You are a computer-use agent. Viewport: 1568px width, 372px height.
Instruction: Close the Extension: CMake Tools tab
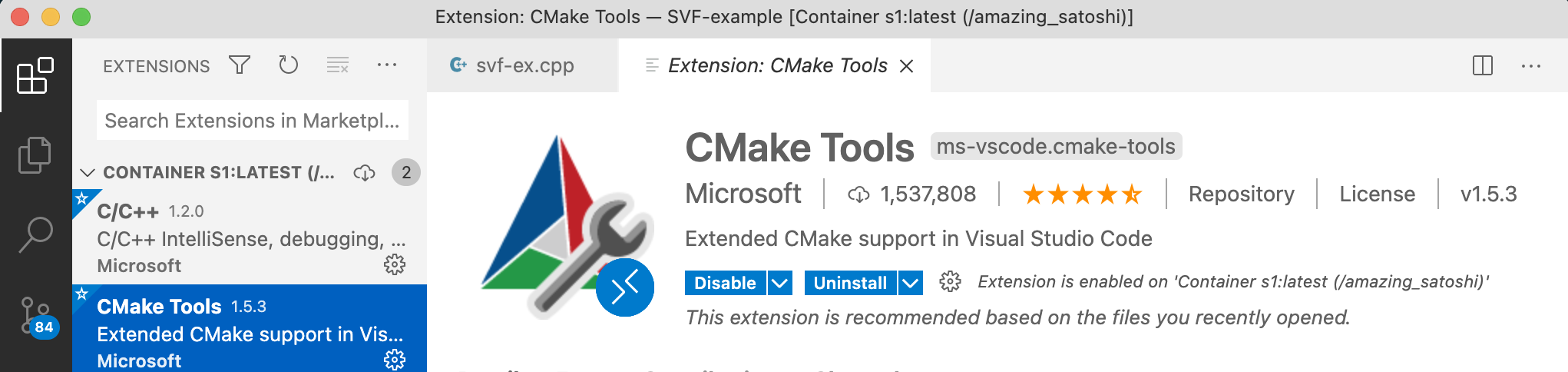pyautogui.click(x=907, y=66)
